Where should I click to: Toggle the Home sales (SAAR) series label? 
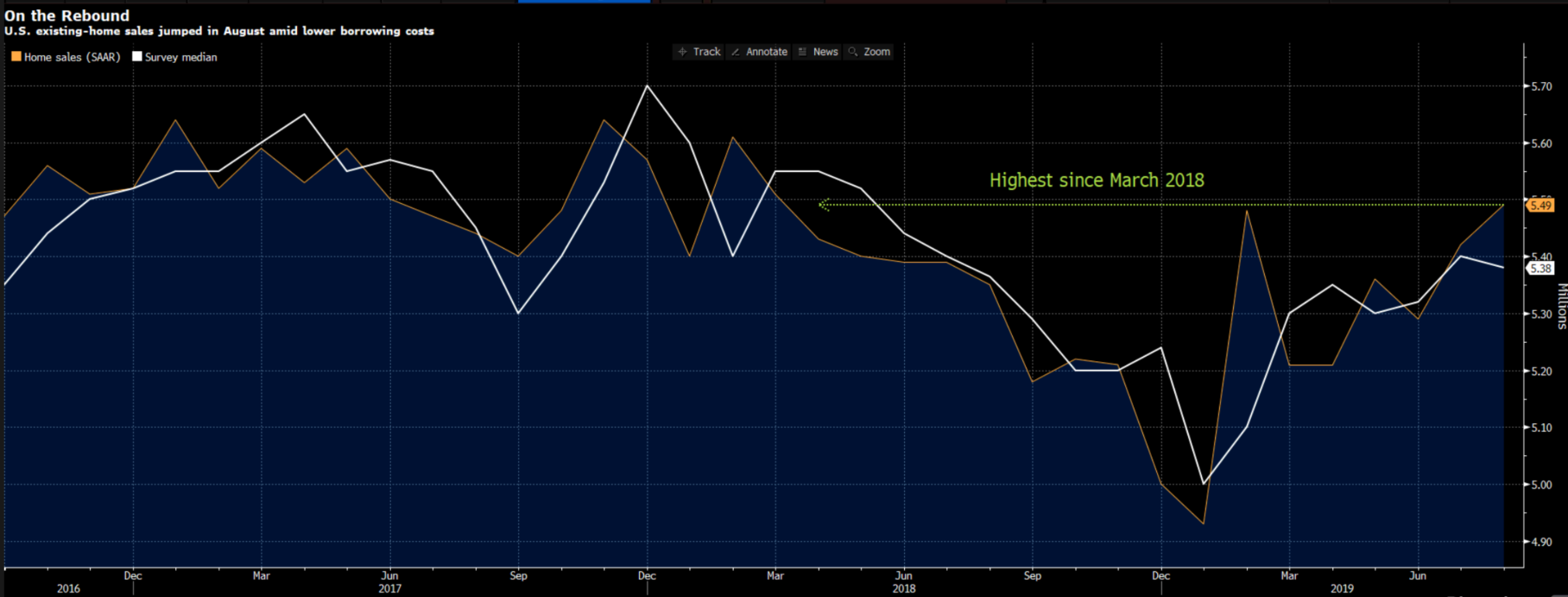(72, 57)
